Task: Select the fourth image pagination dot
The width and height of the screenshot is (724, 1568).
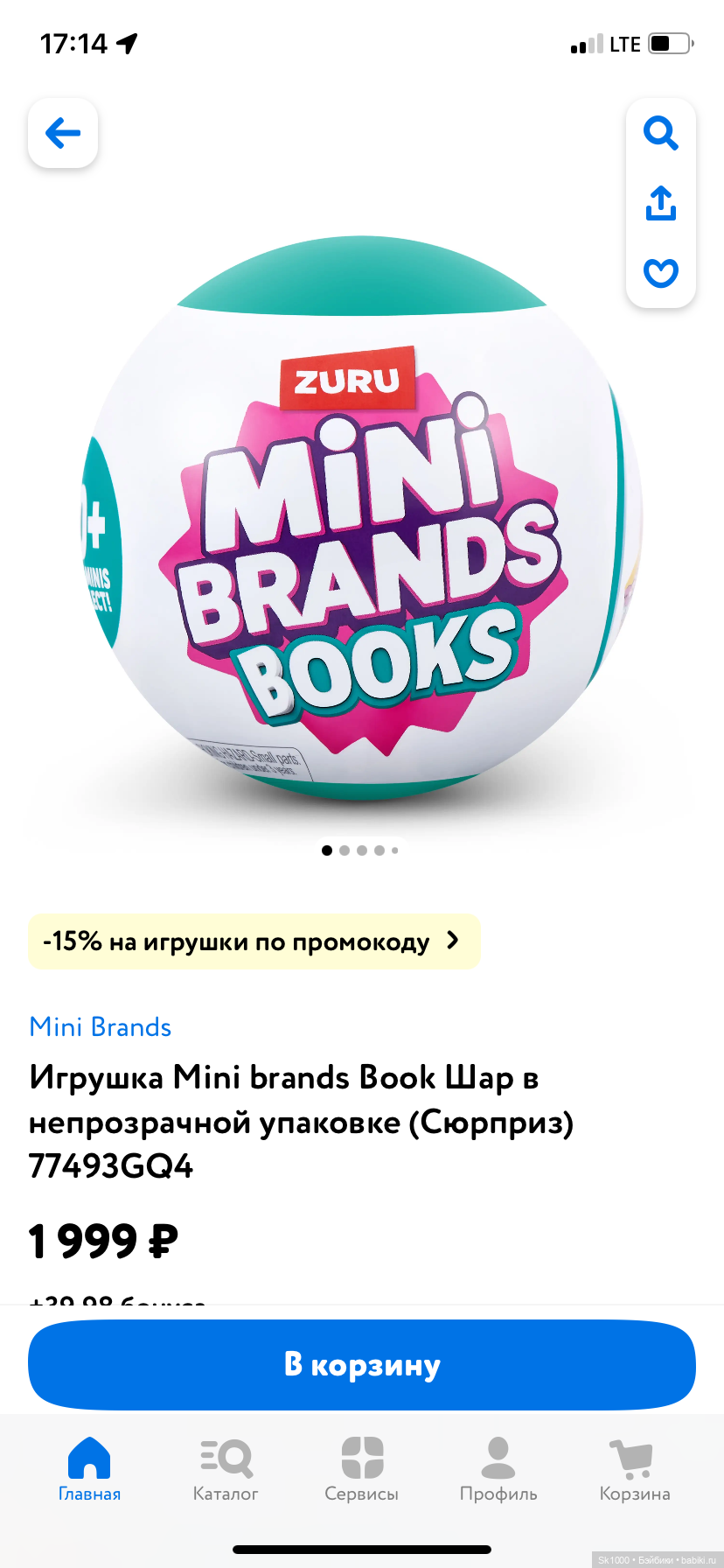Action: [x=379, y=850]
